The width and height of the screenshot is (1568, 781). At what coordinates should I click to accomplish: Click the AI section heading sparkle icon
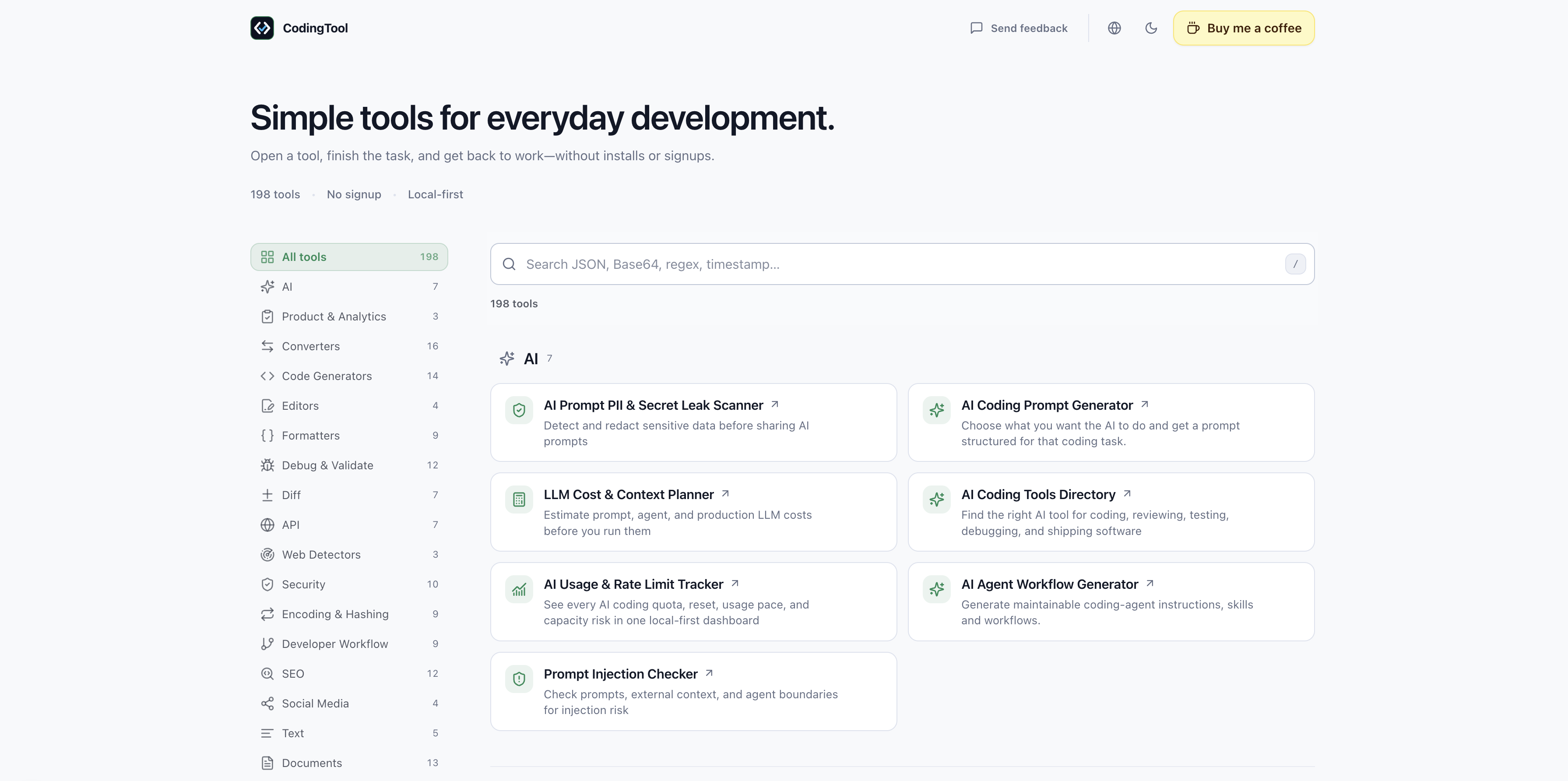[507, 359]
